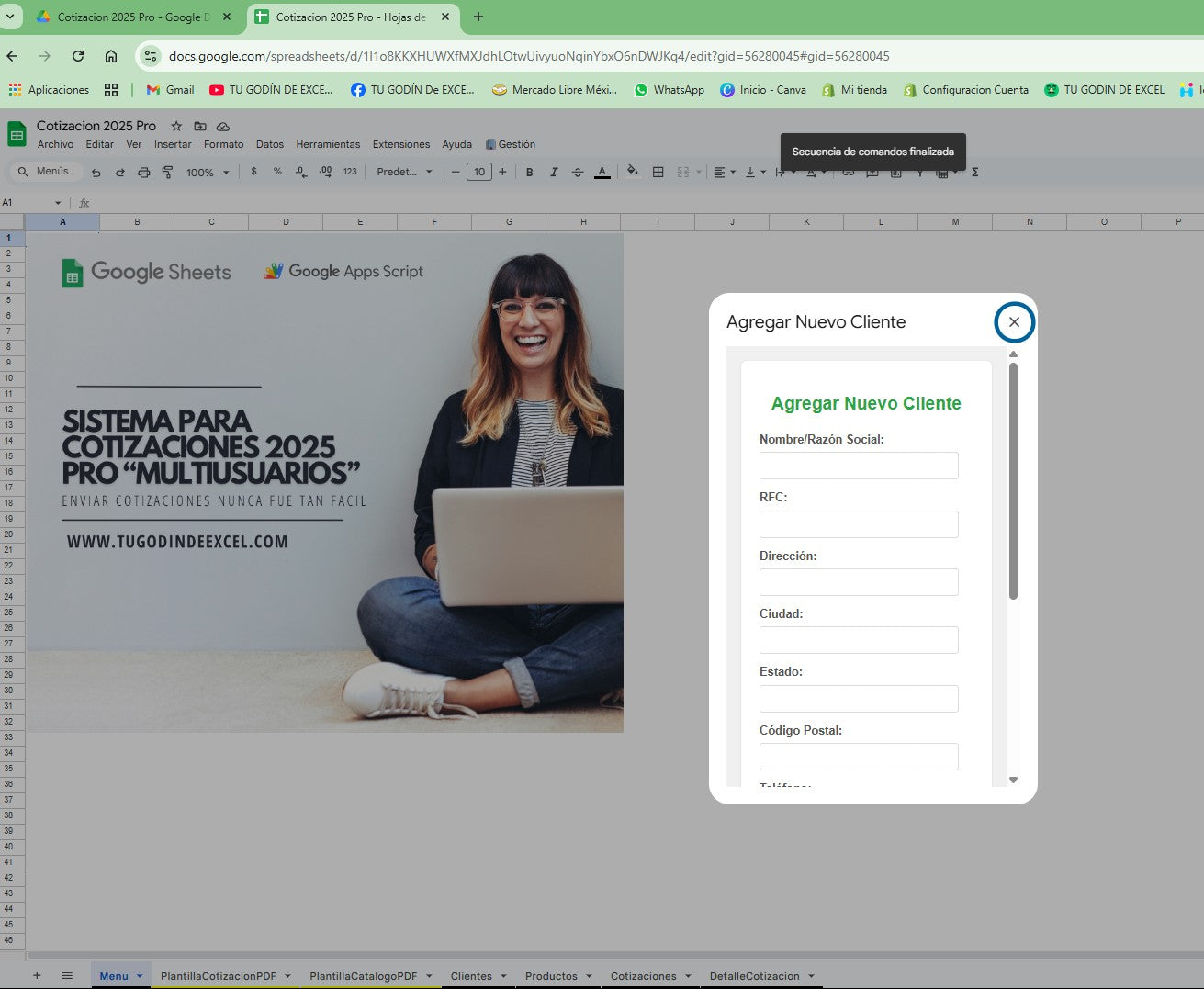Close the Agregar Nuevo Cliente dialog

coord(1014,322)
